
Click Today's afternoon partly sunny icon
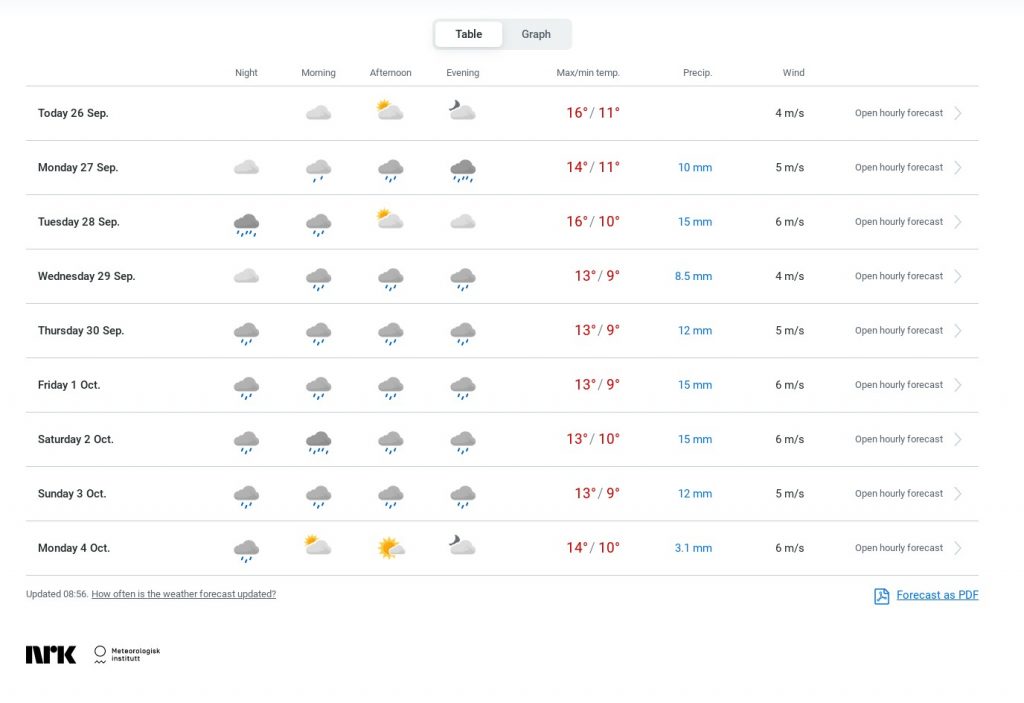tap(390, 110)
